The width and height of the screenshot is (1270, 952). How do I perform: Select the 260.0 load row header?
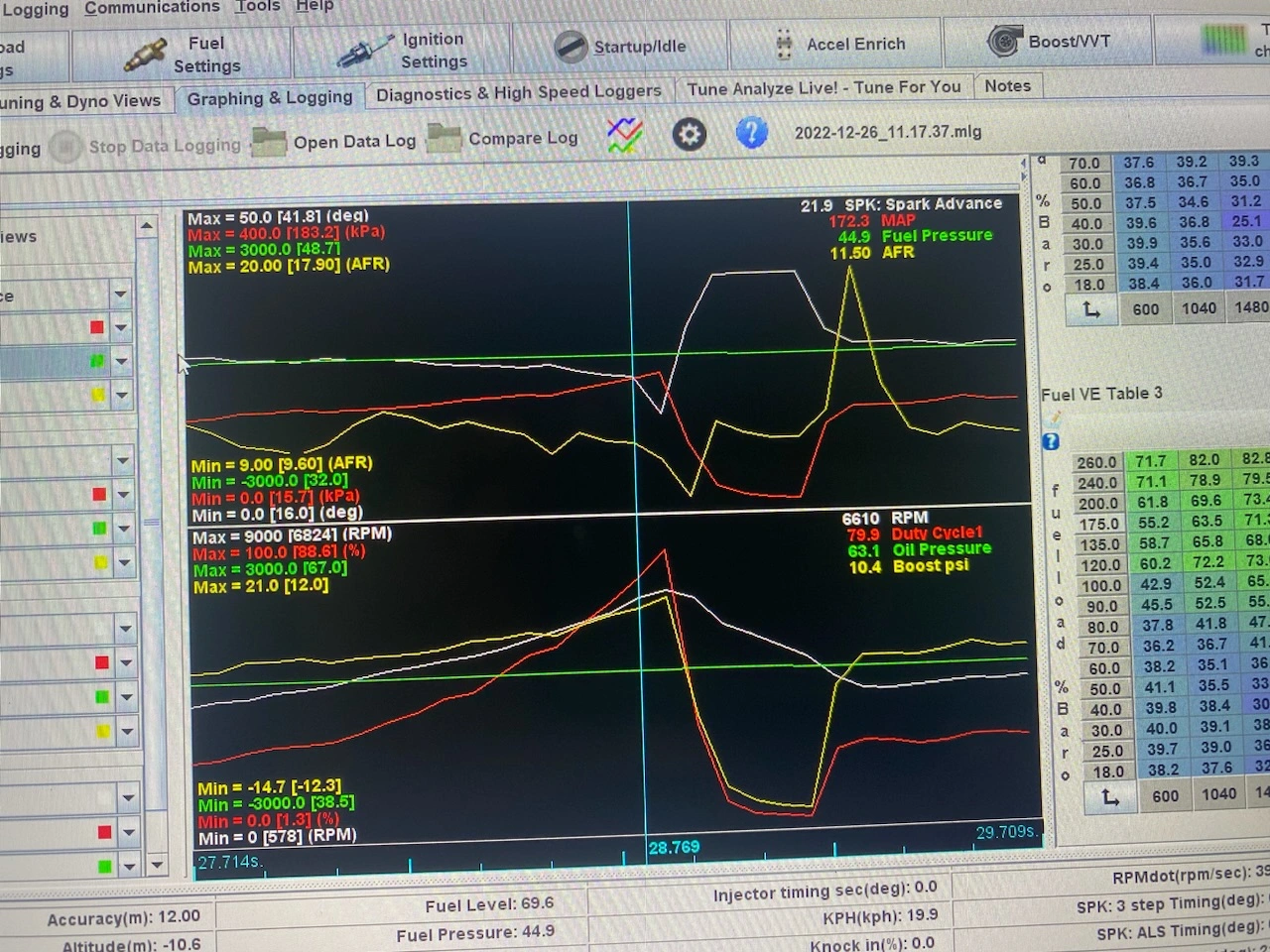click(x=1097, y=462)
